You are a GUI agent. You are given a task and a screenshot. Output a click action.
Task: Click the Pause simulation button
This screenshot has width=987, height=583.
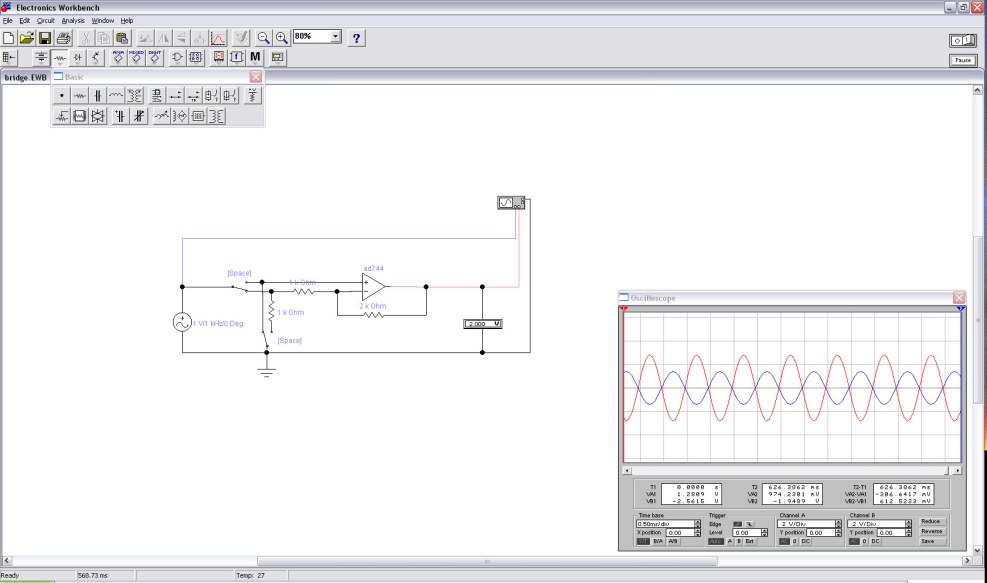tap(962, 60)
